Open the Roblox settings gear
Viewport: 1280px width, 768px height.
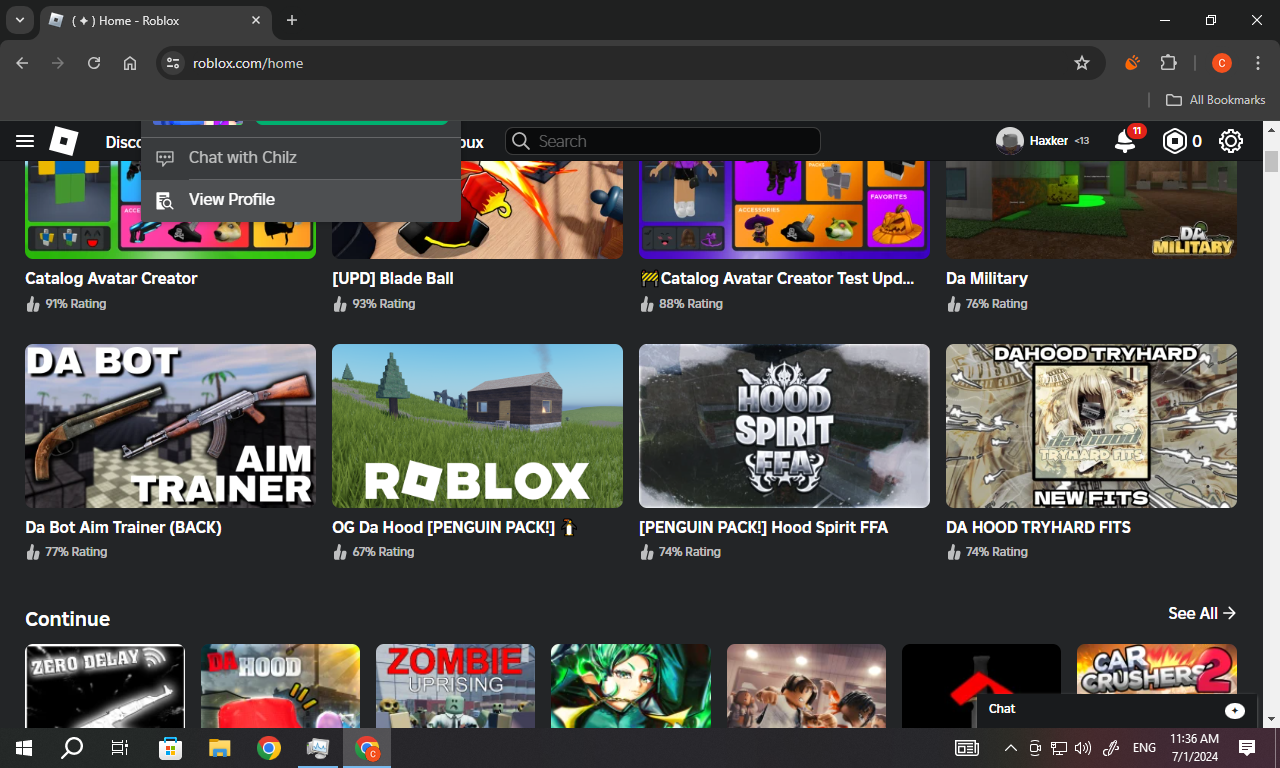[x=1231, y=141]
